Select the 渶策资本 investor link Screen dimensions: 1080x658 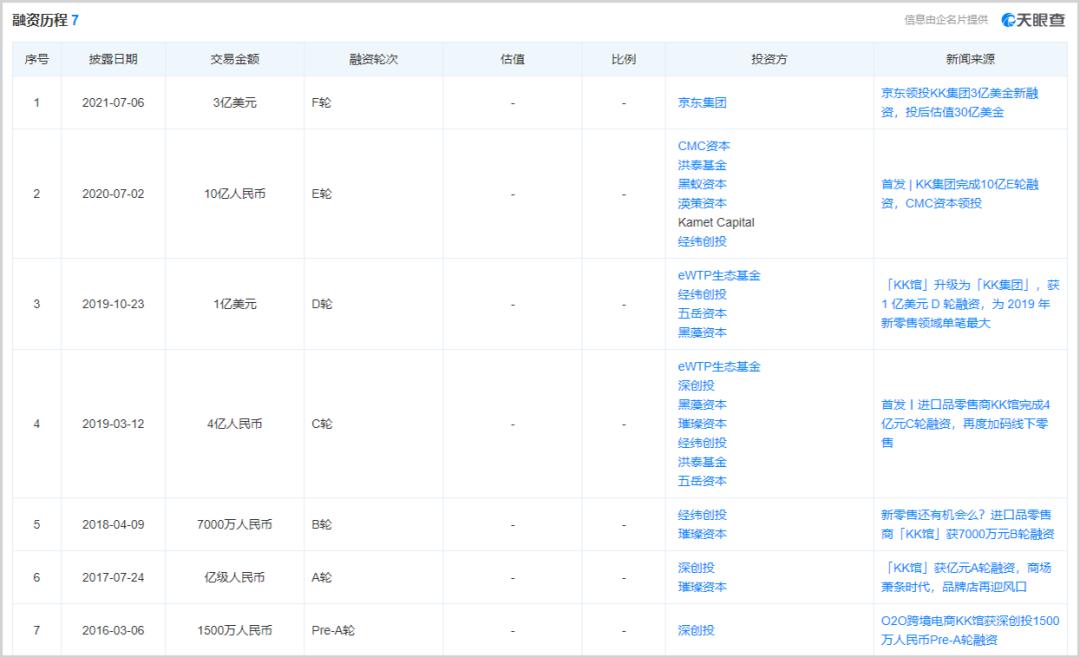tap(702, 203)
